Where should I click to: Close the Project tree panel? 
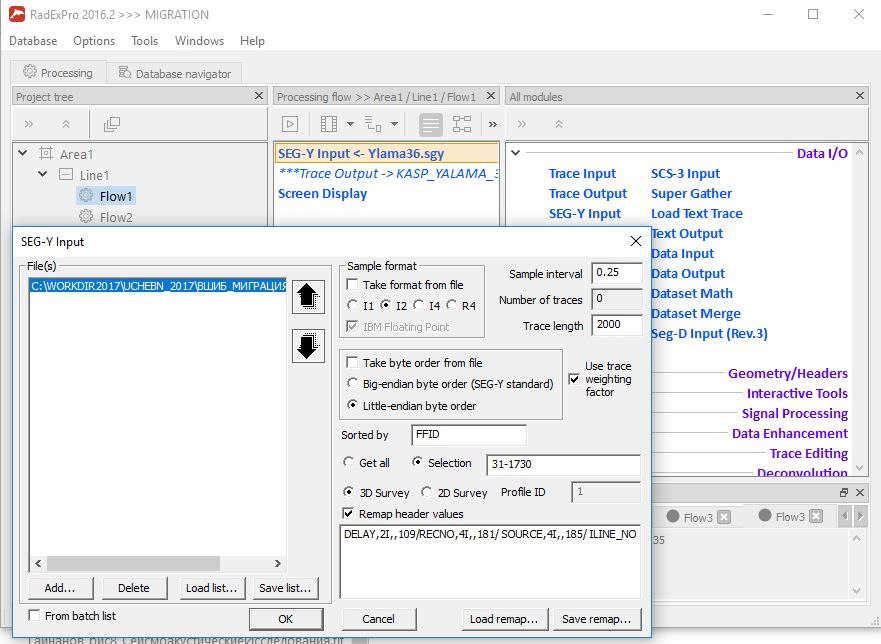(258, 96)
